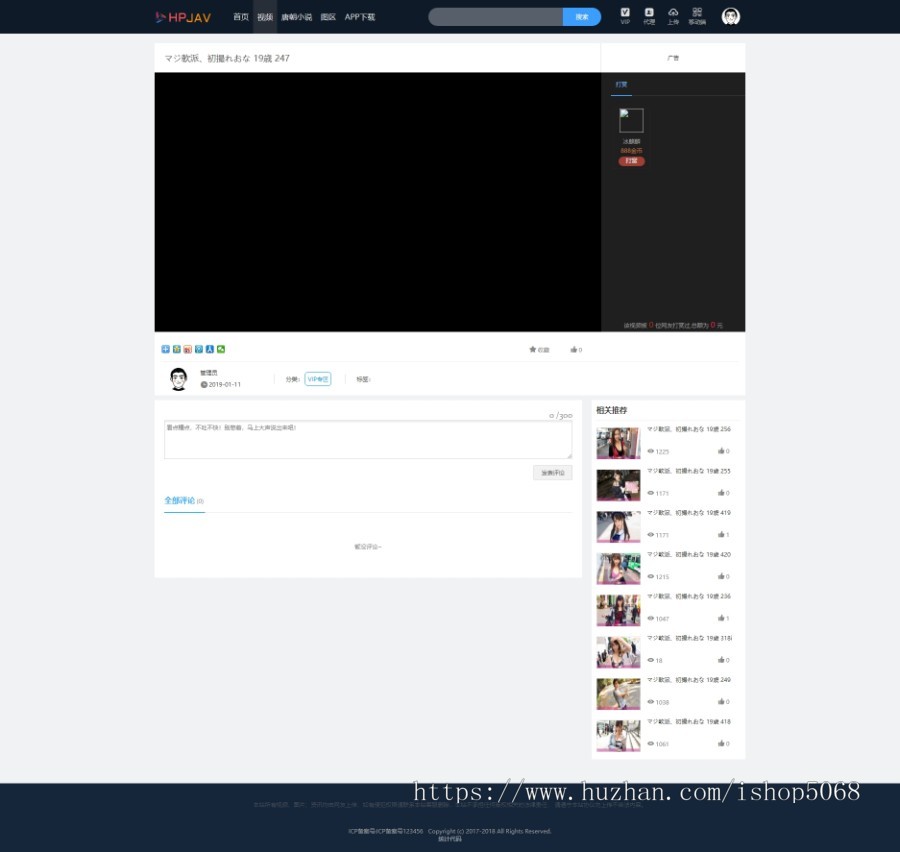Open recommended title link ending 256
The height and width of the screenshot is (852, 900).
tap(689, 429)
